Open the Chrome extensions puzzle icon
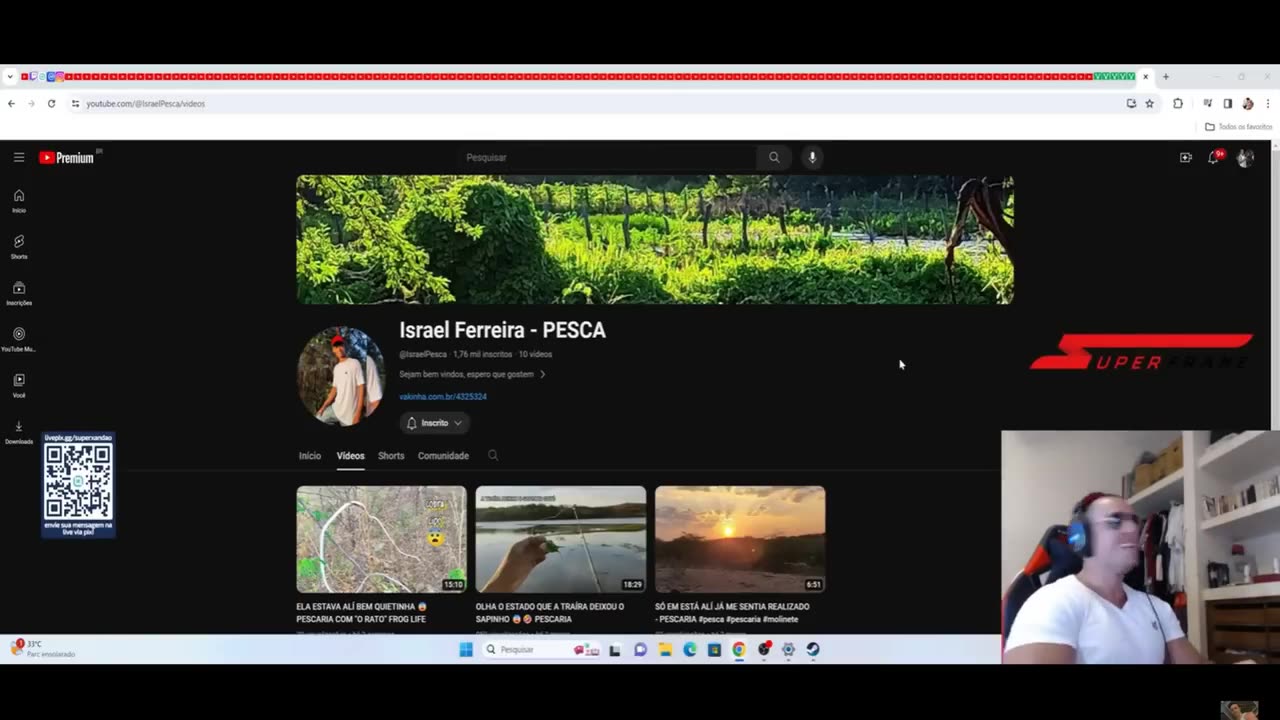1280x720 pixels. click(1178, 104)
